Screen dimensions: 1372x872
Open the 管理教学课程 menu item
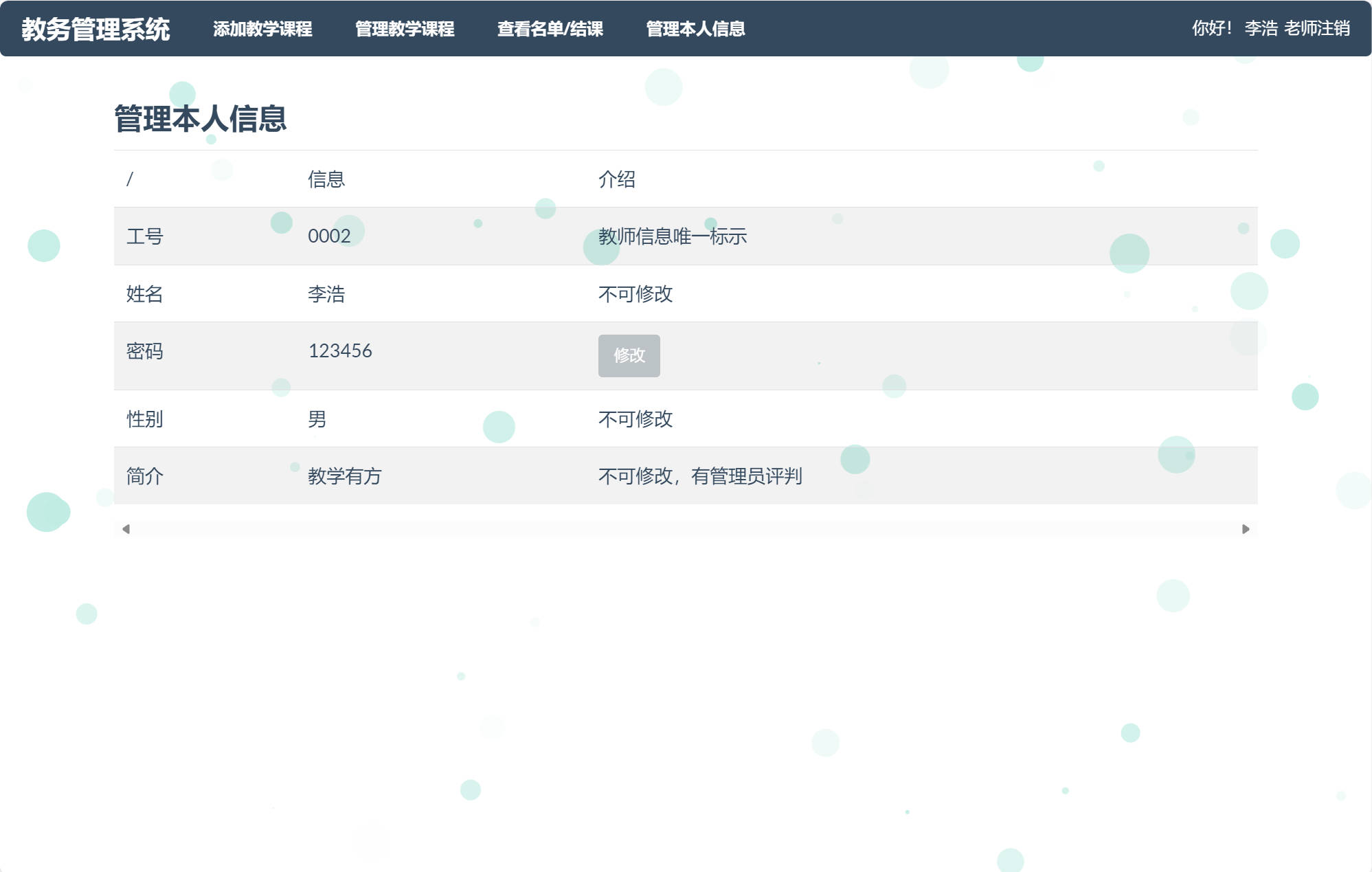[x=404, y=30]
